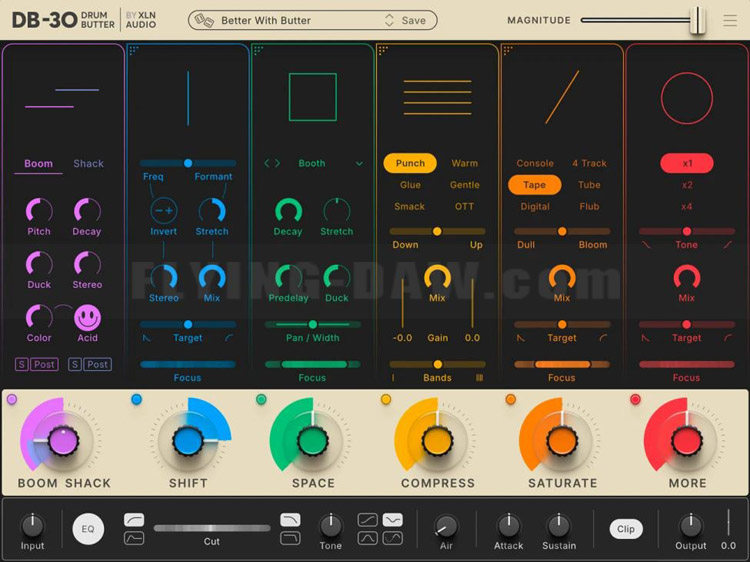Viewport: 750px width, 562px height.
Task: Click the Pan / Width slider handle
Action: pyautogui.click(x=313, y=324)
